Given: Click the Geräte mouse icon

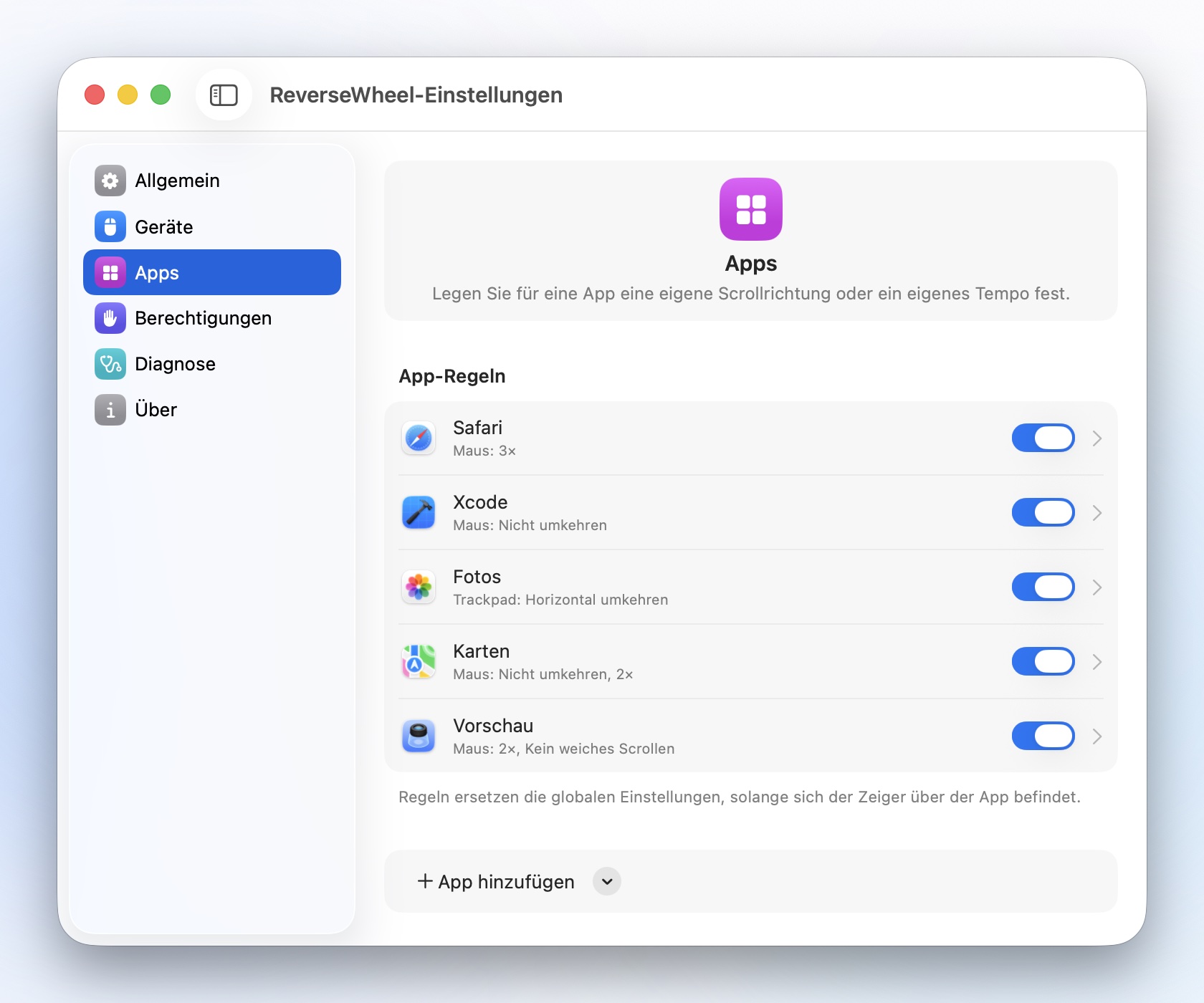Looking at the screenshot, I should [110, 226].
